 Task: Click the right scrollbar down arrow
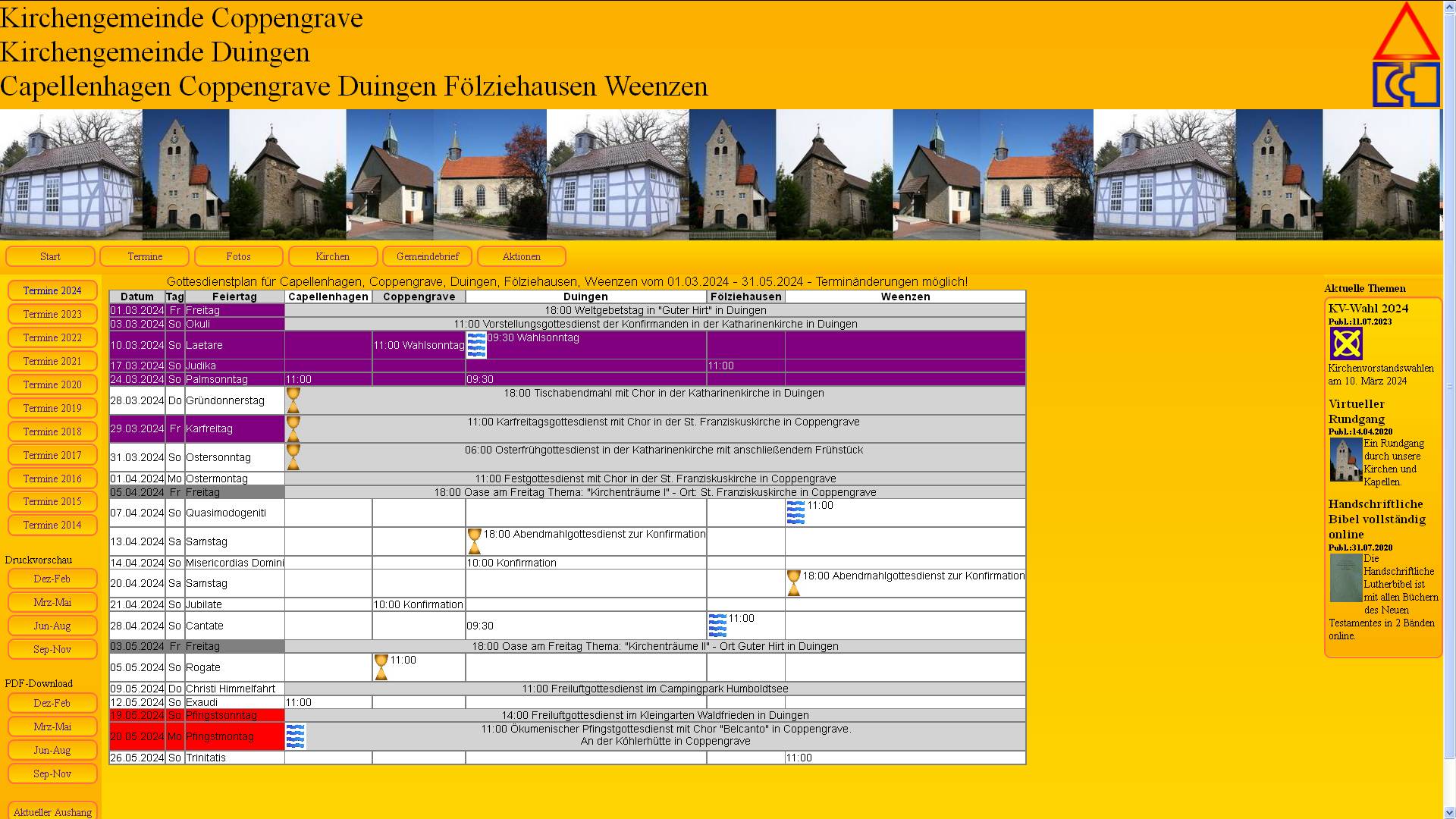pos(1449,811)
